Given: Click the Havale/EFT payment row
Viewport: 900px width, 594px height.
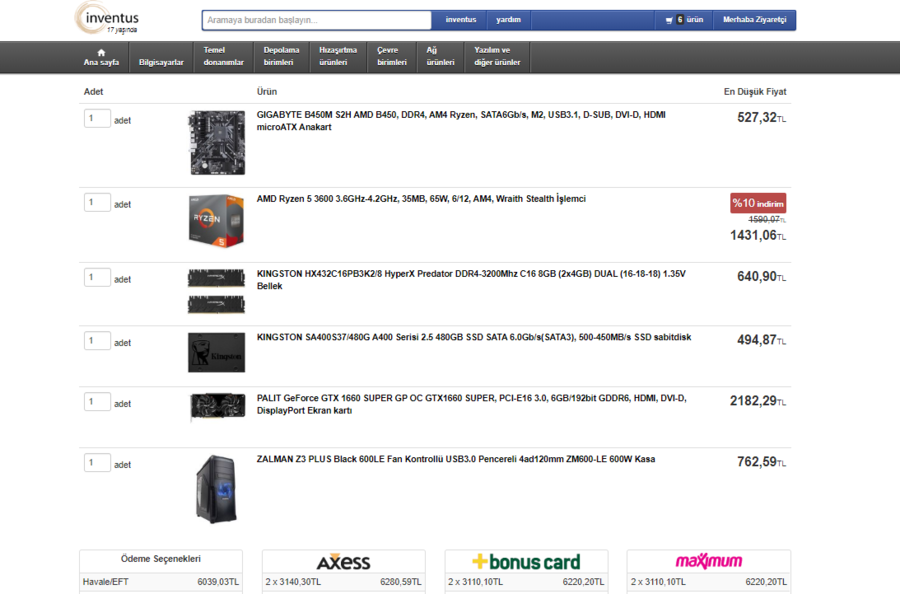Looking at the screenshot, I should 161,582.
